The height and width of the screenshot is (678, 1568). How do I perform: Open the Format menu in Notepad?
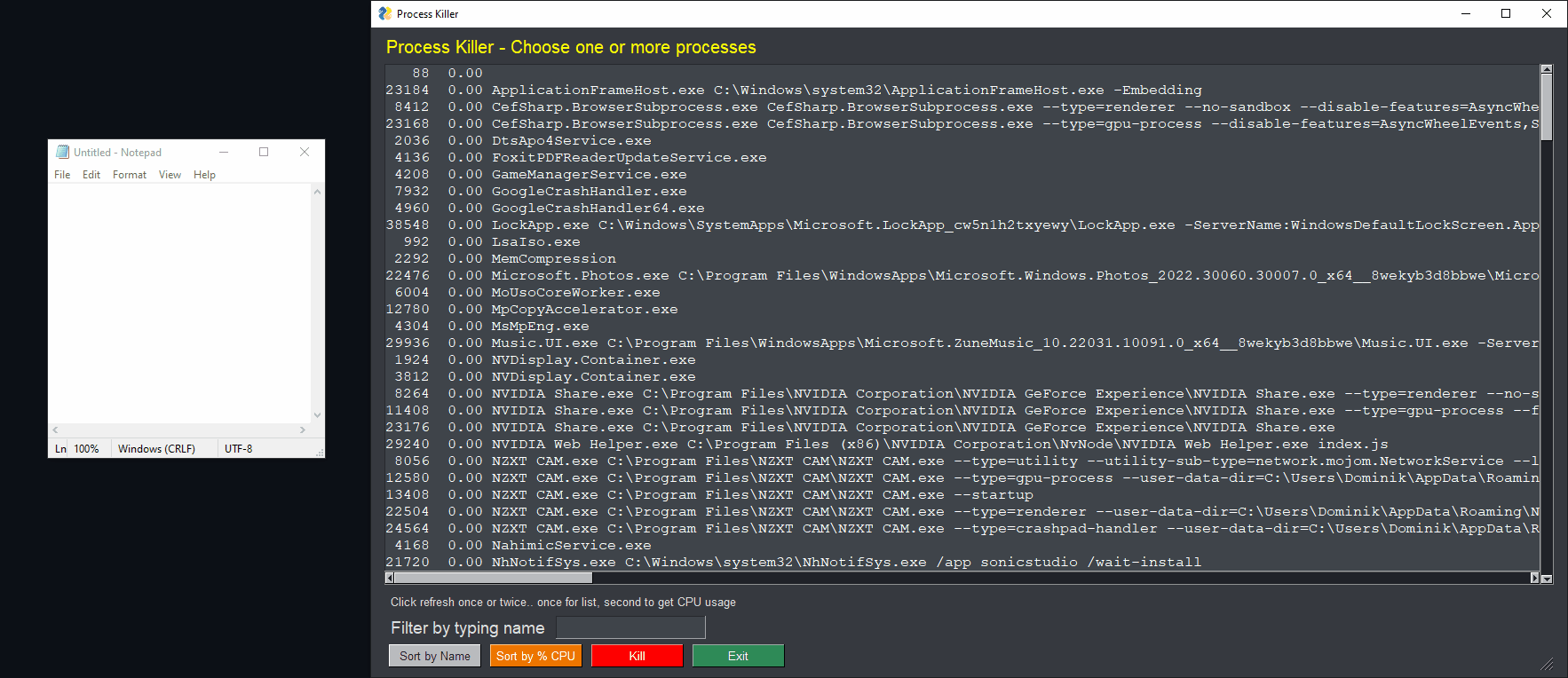[x=130, y=175]
